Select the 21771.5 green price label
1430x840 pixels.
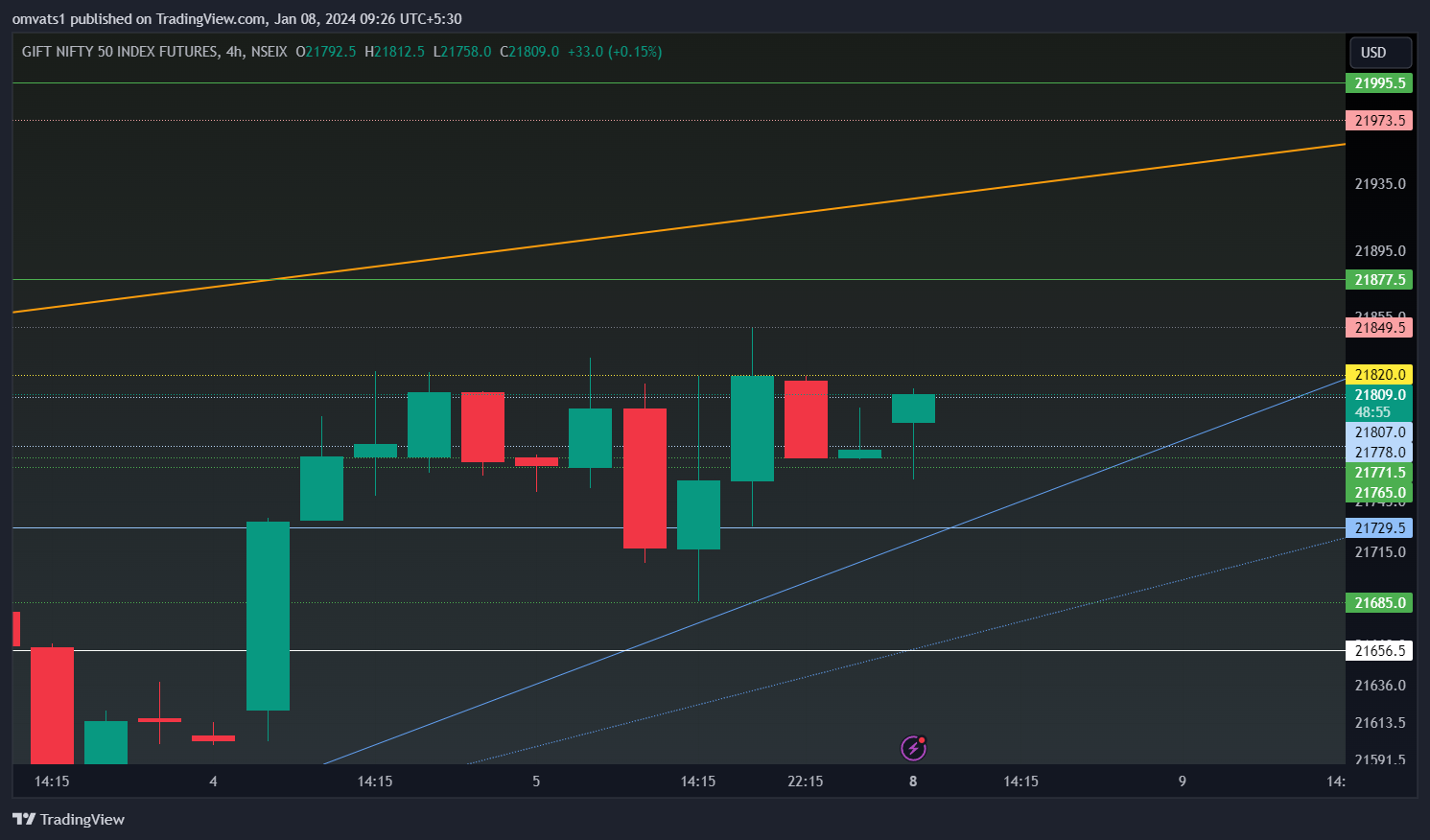pyautogui.click(x=1379, y=473)
